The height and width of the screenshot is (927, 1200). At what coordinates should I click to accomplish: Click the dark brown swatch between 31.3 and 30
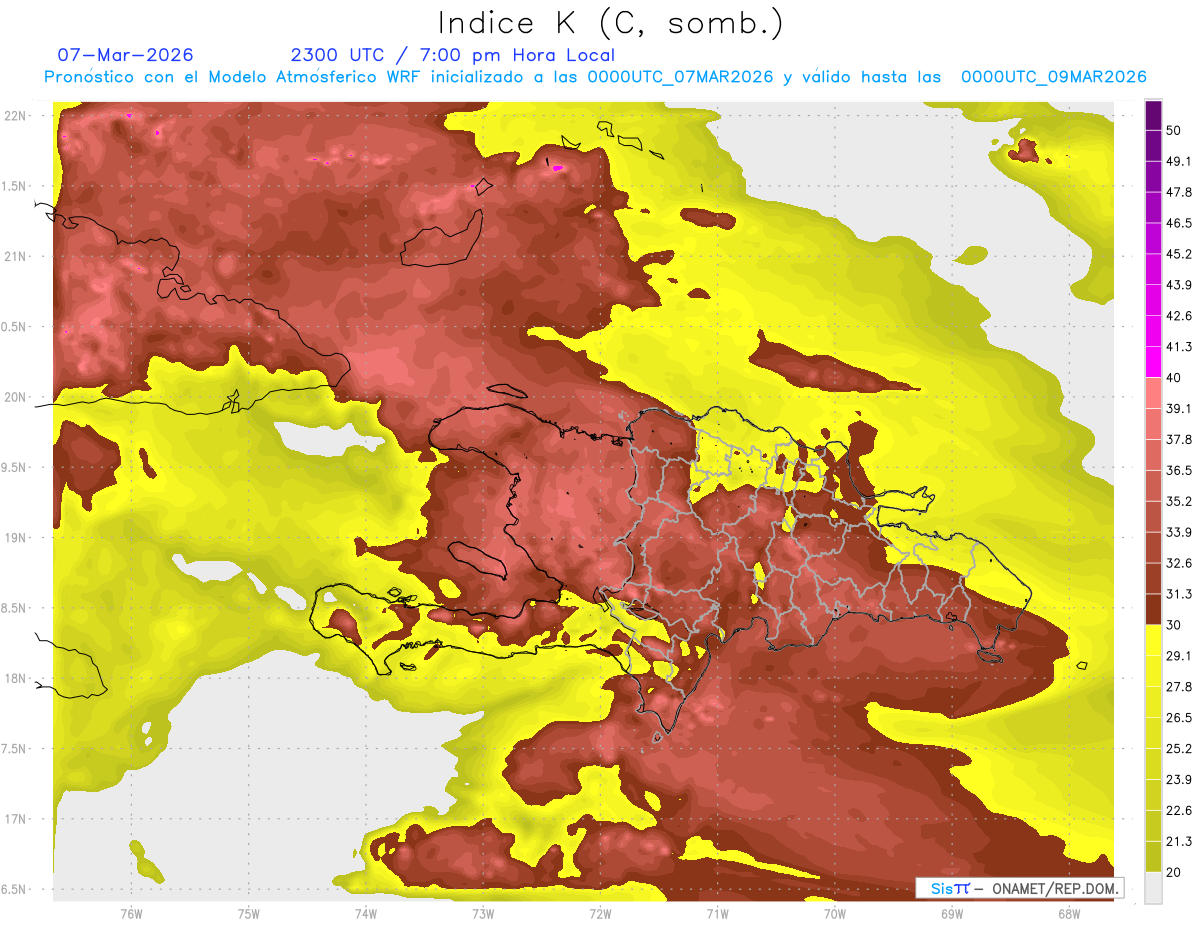pyautogui.click(x=1153, y=609)
